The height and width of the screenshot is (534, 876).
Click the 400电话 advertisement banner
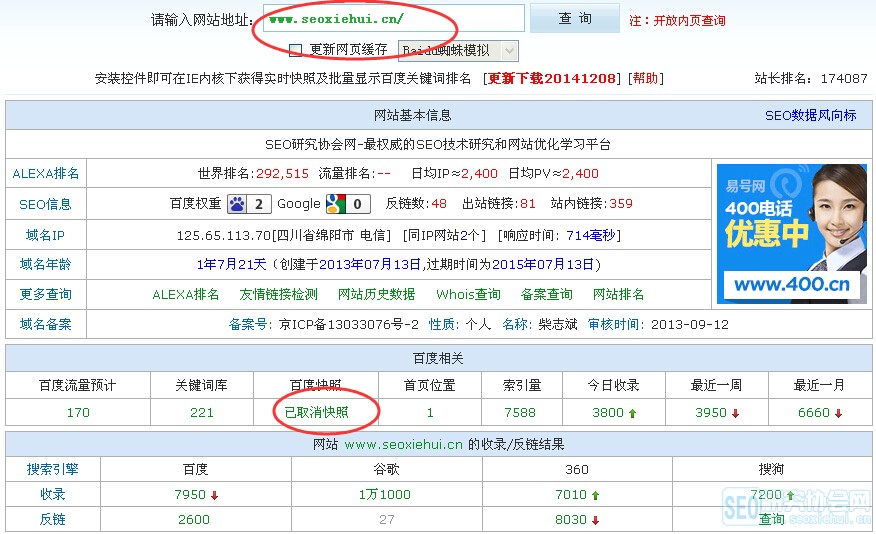[x=792, y=234]
